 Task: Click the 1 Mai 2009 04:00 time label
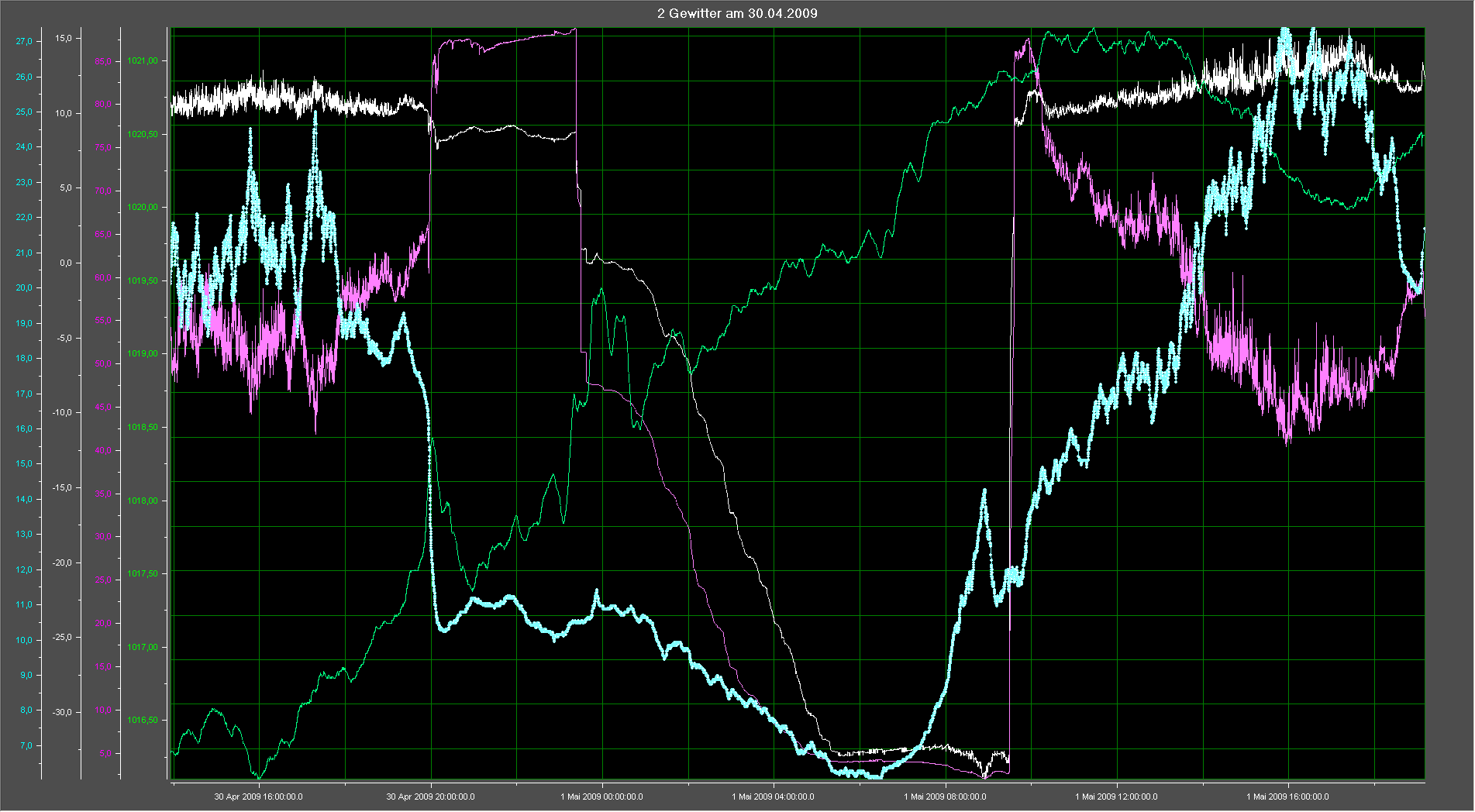(x=773, y=797)
